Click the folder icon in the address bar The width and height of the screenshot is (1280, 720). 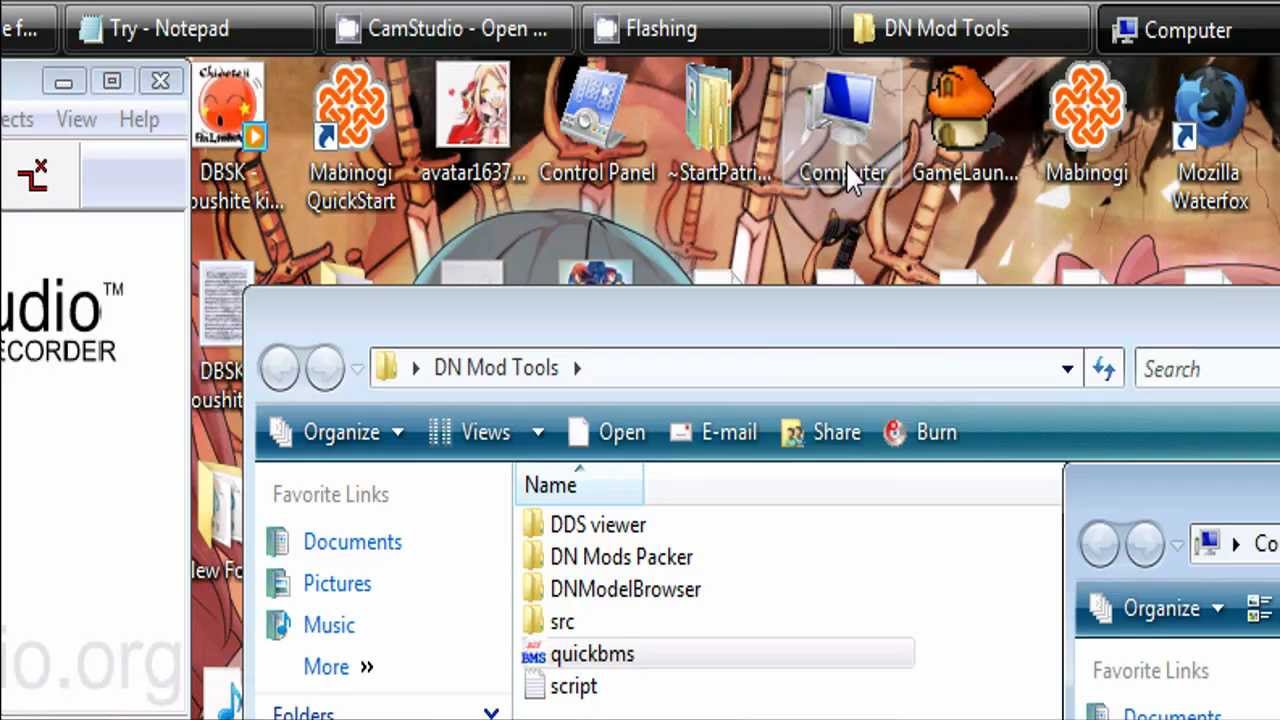(x=387, y=368)
